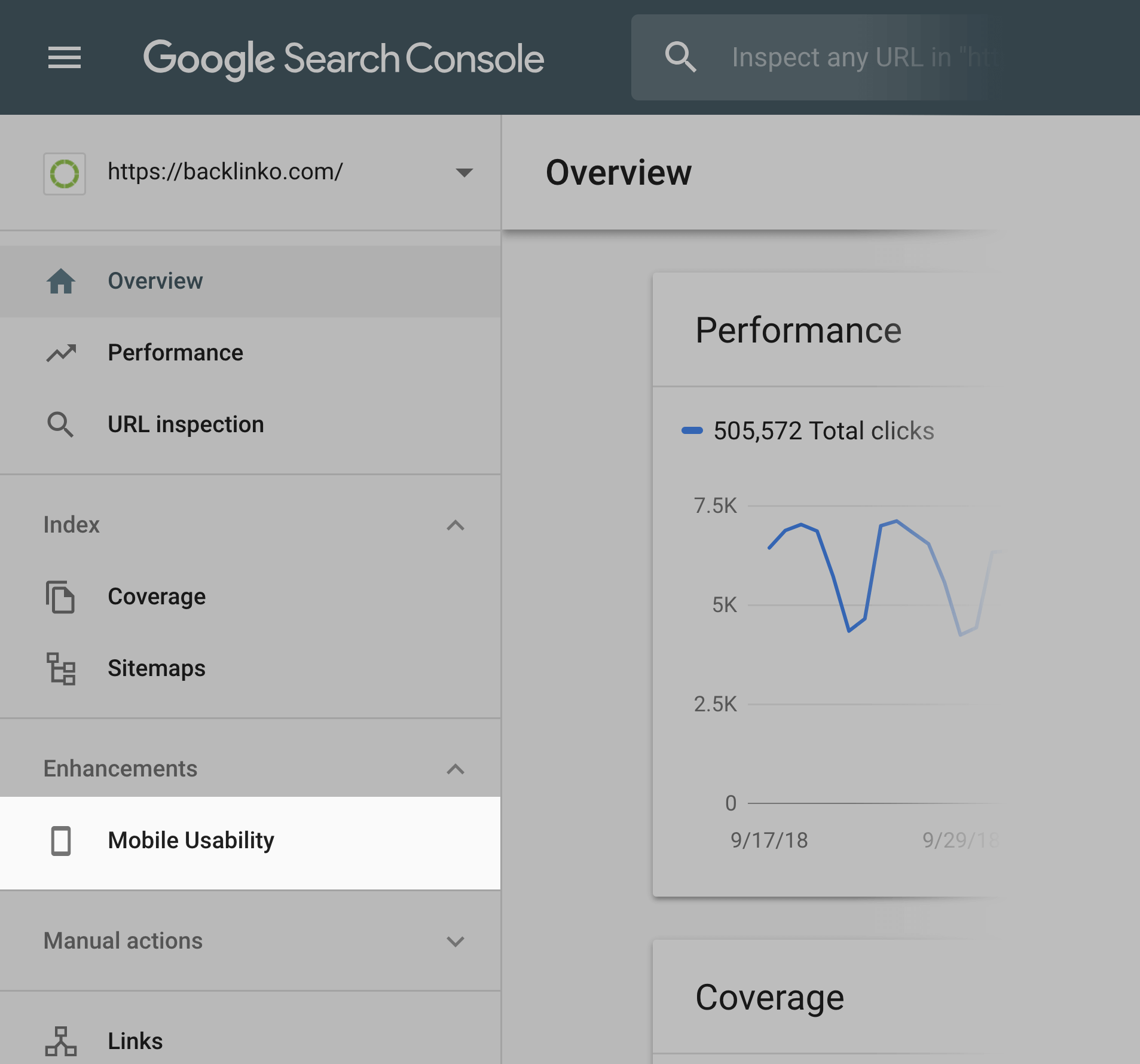Open the hamburger navigation menu
Viewport: 1140px width, 1064px height.
tap(65, 57)
